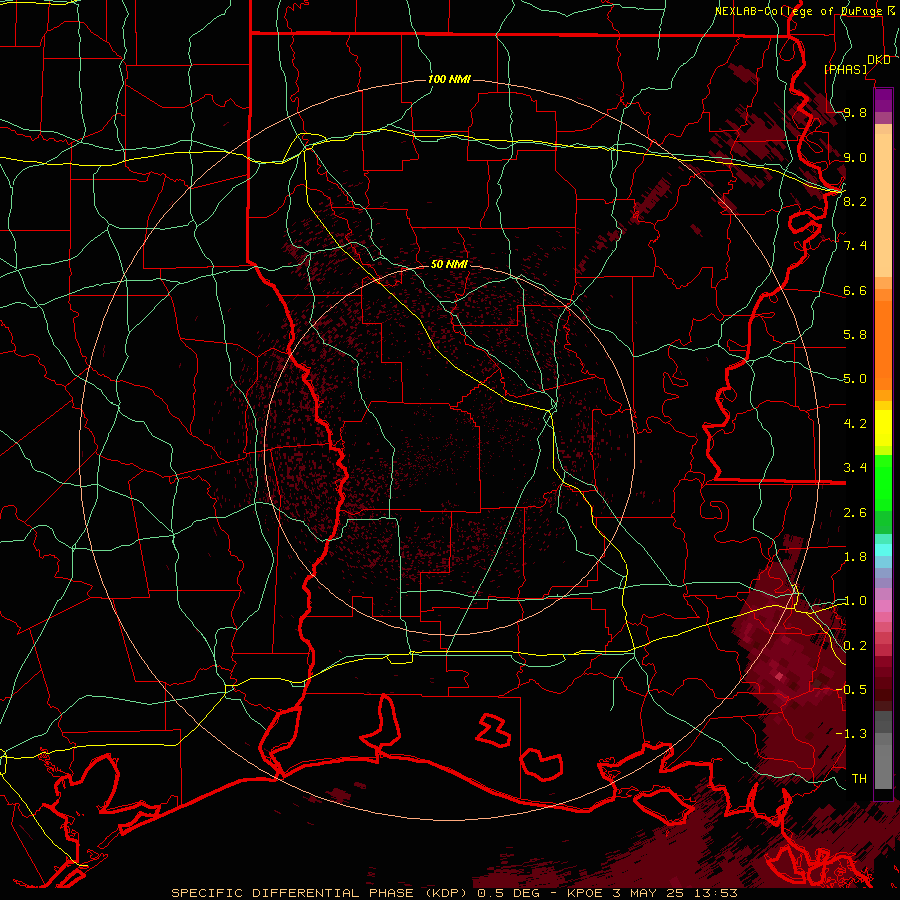
Task: Click the NEXLAB-College of DuPage credit text
Action: click(802, 11)
